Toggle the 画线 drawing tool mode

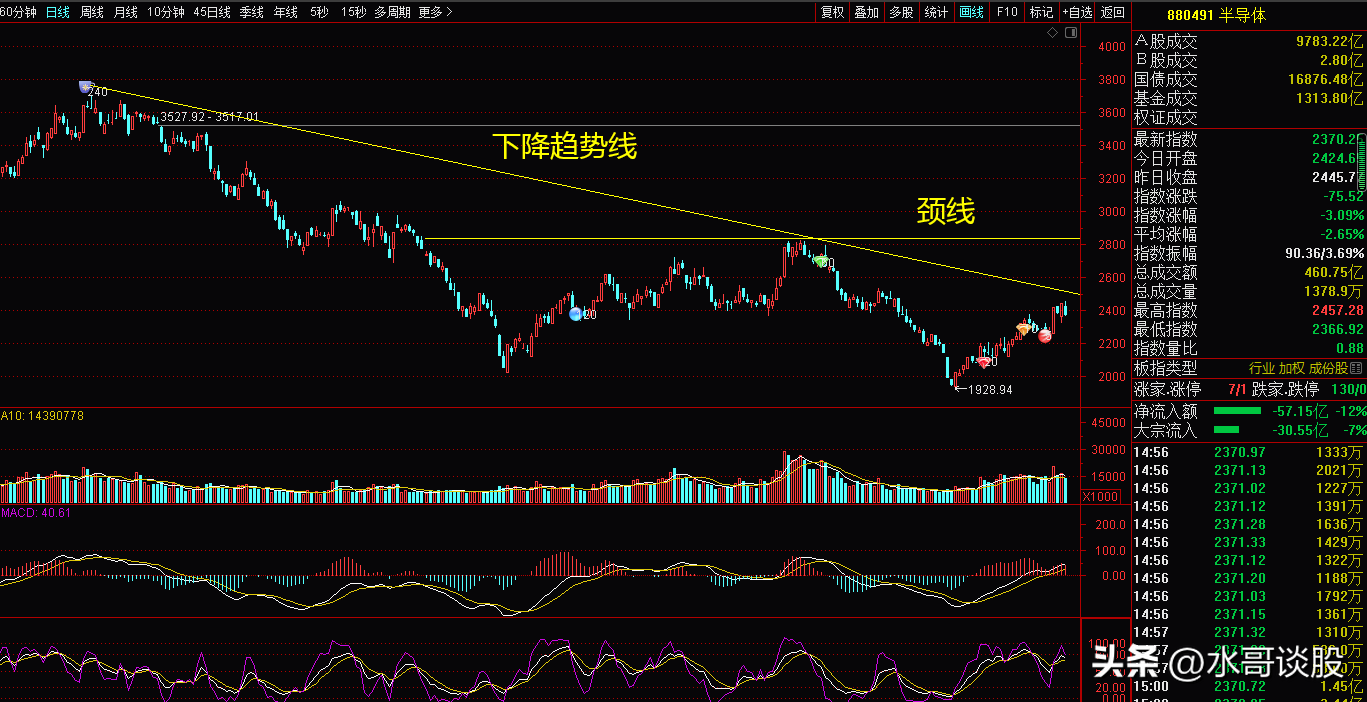[971, 12]
